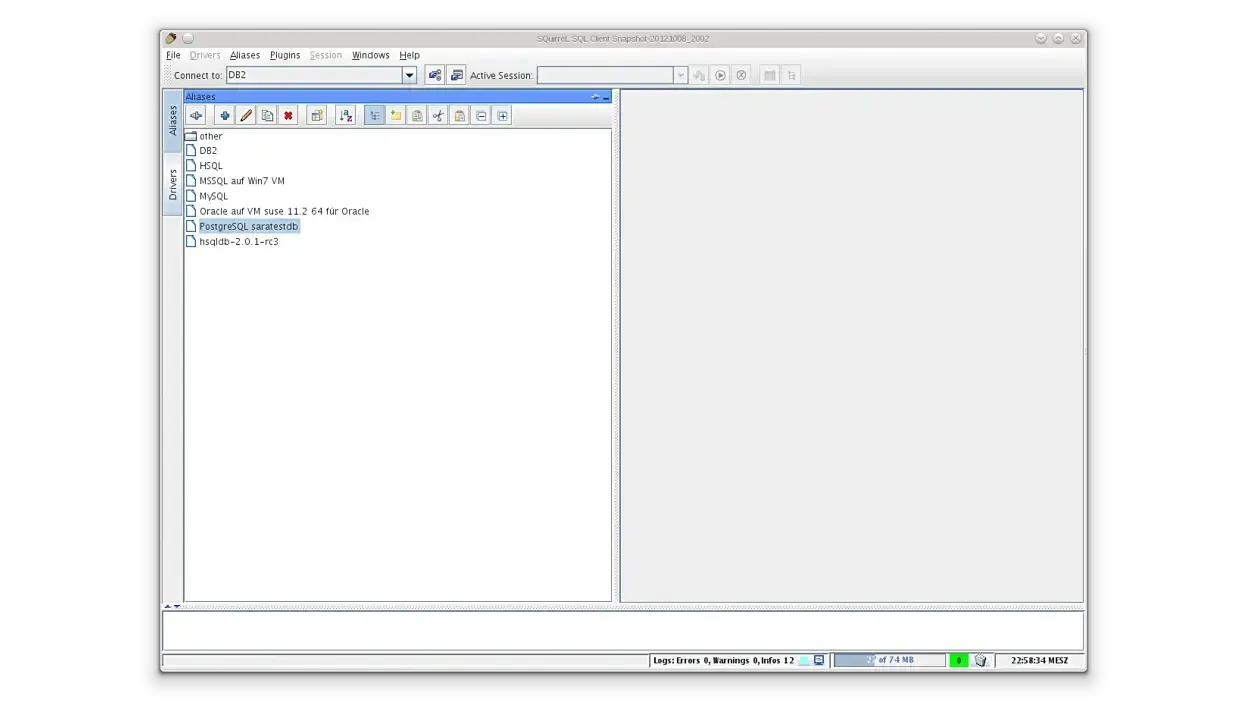Delete the selected alias with the red X

coord(289,115)
